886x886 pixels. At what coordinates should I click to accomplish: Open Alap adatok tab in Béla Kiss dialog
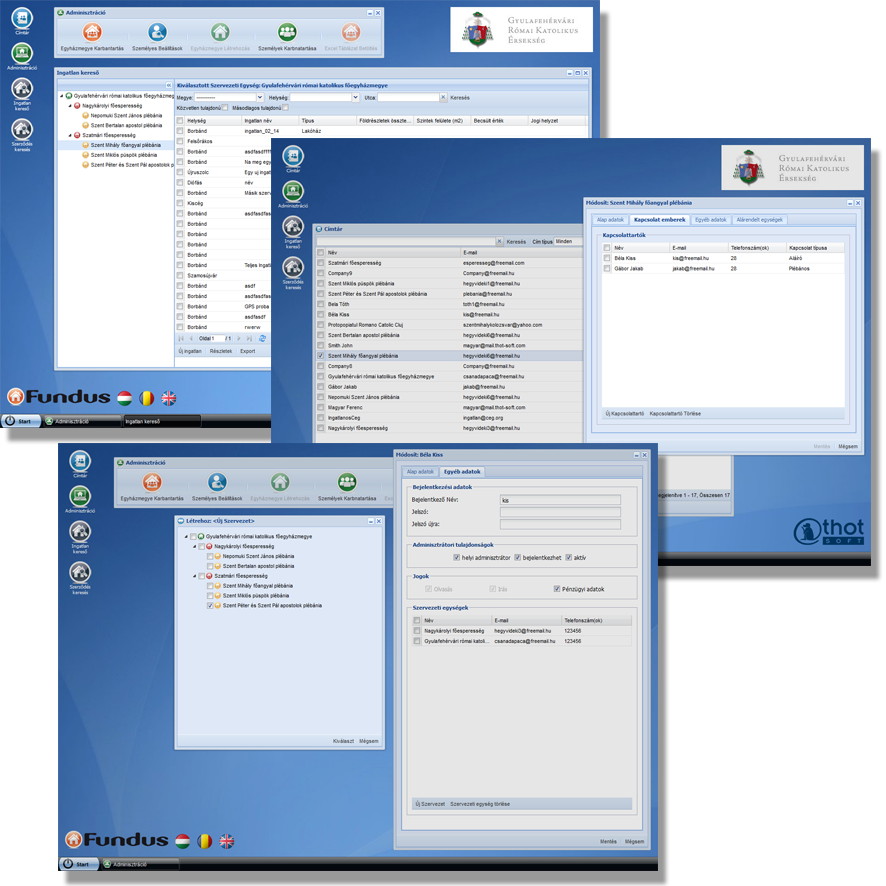pos(418,471)
